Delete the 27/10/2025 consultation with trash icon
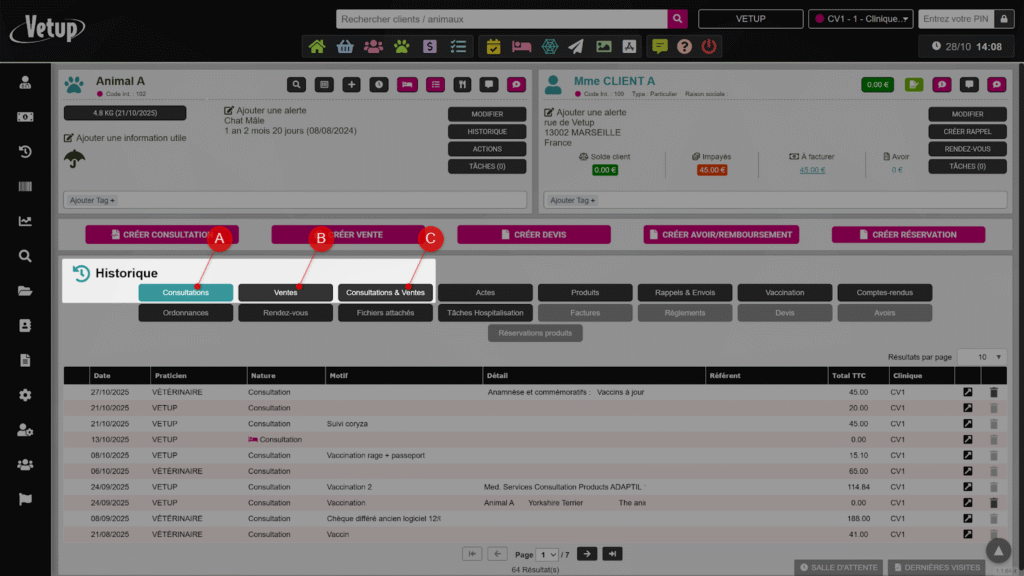 tap(993, 392)
